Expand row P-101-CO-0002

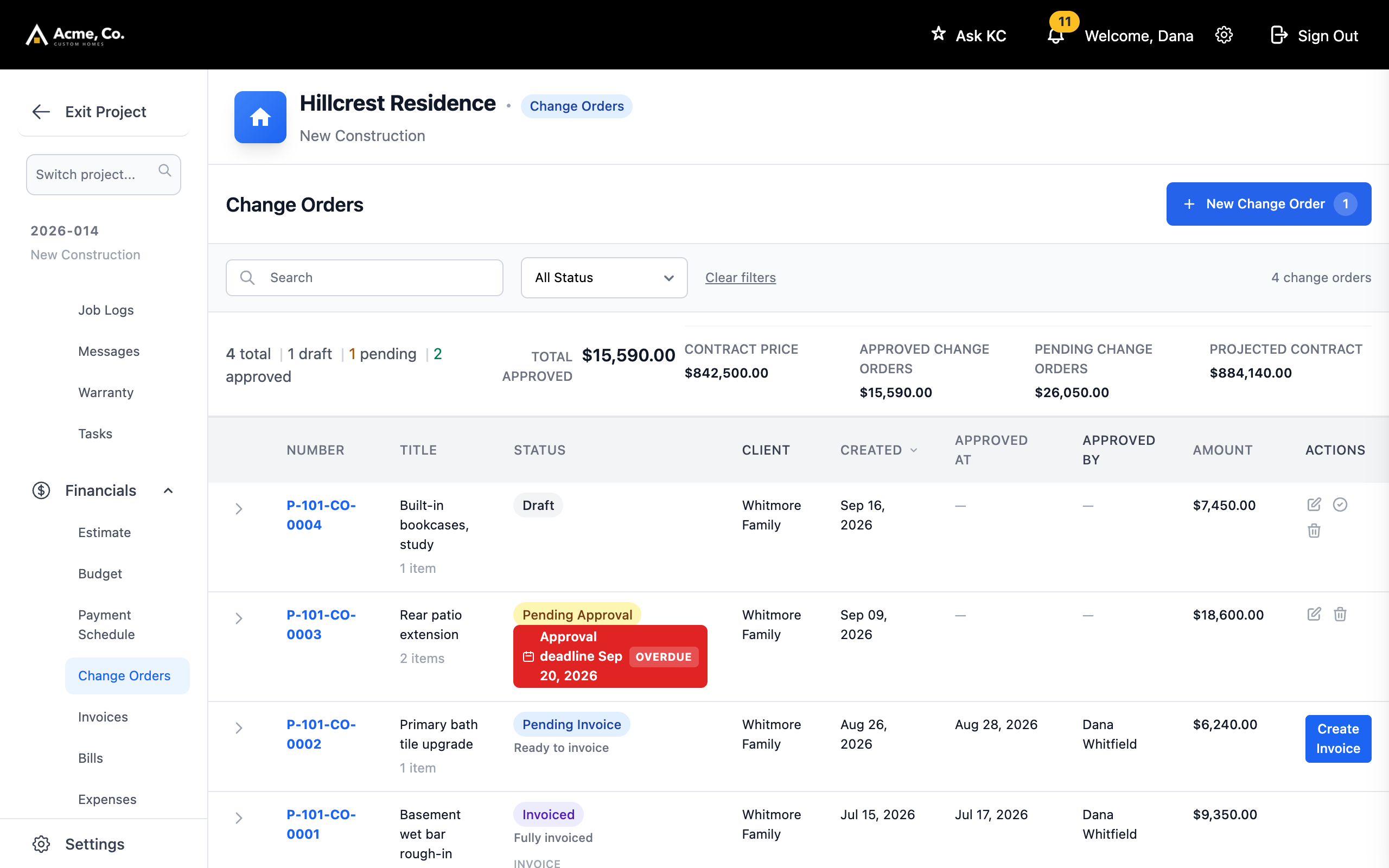pos(239,728)
